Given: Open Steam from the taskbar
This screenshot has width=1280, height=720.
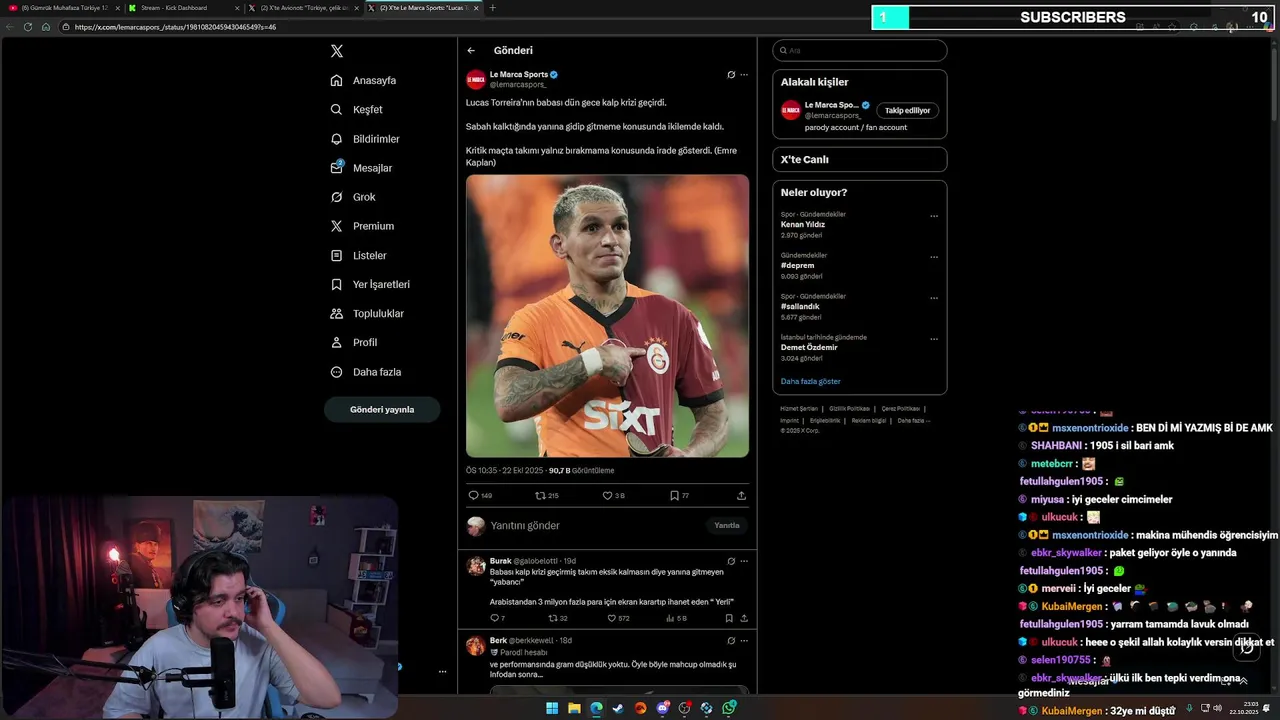Looking at the screenshot, I should point(618,708).
